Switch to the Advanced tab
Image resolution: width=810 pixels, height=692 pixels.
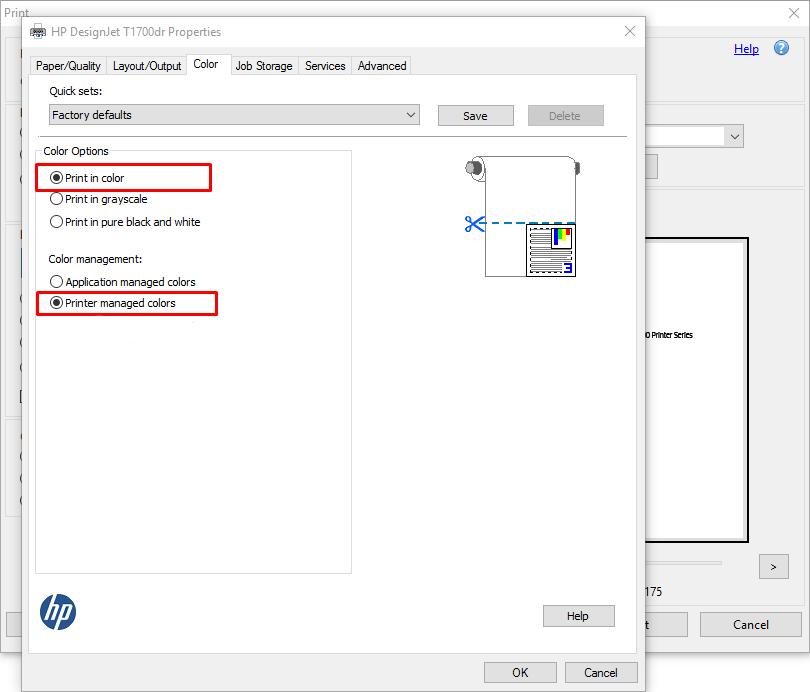coord(382,66)
